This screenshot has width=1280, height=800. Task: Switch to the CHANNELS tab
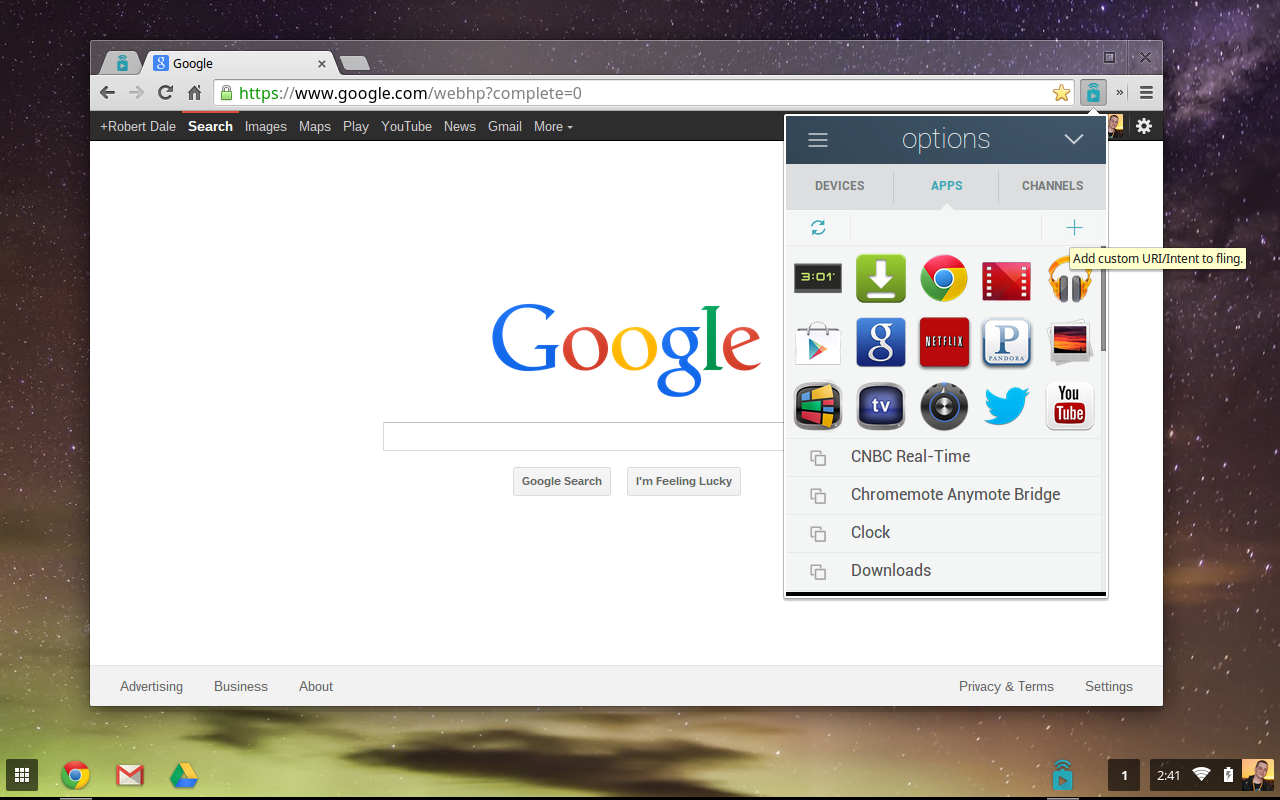[1053, 186]
